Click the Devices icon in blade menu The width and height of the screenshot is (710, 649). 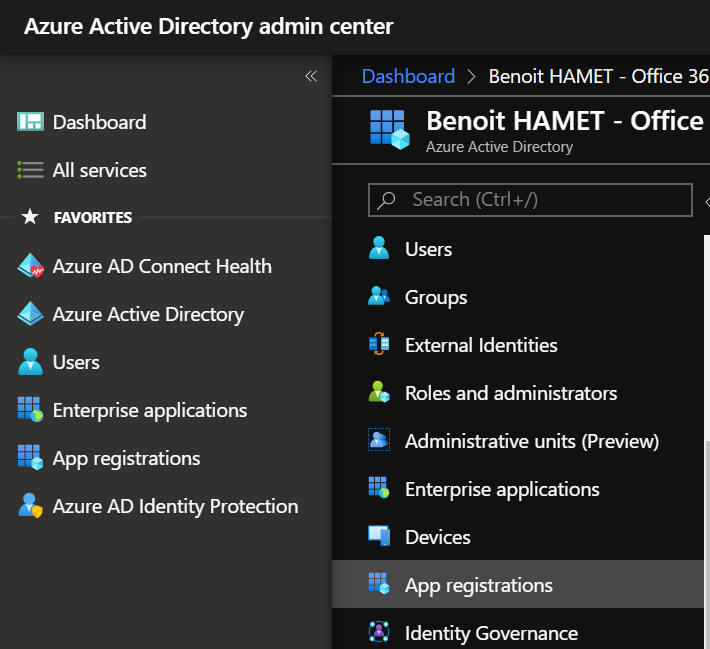[x=379, y=537]
